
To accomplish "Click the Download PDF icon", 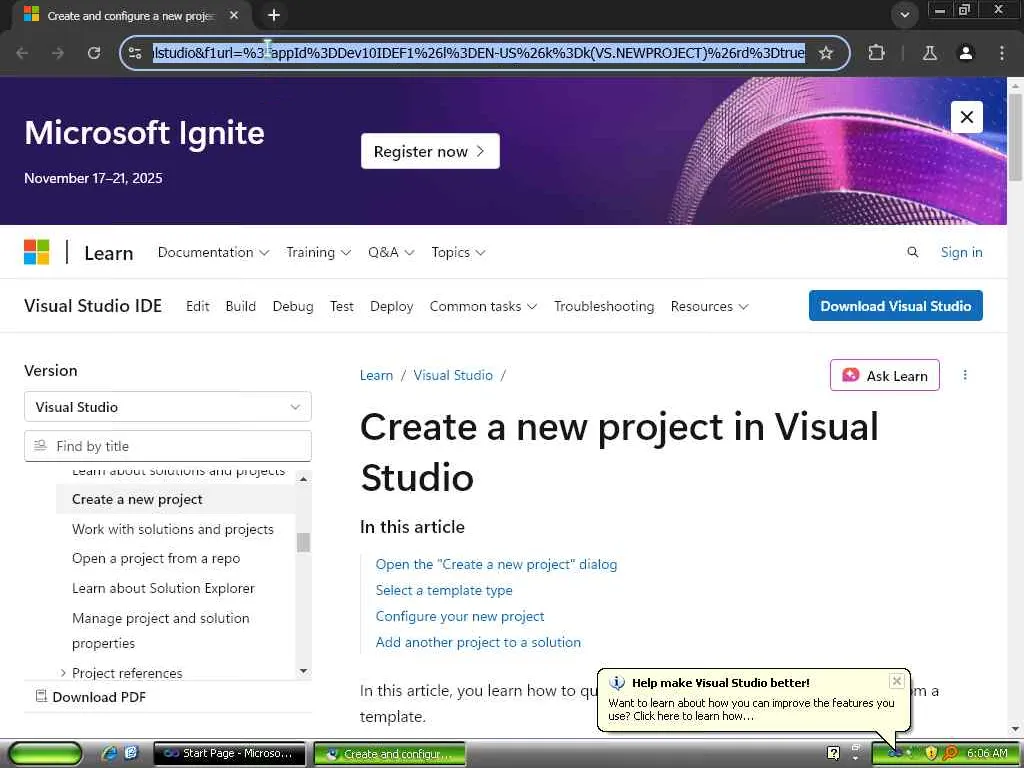I will pyautogui.click(x=41, y=696).
